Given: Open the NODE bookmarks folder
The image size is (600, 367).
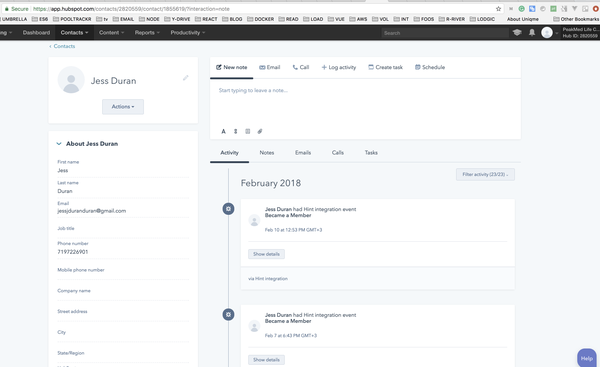Looking at the screenshot, I should 149,19.
